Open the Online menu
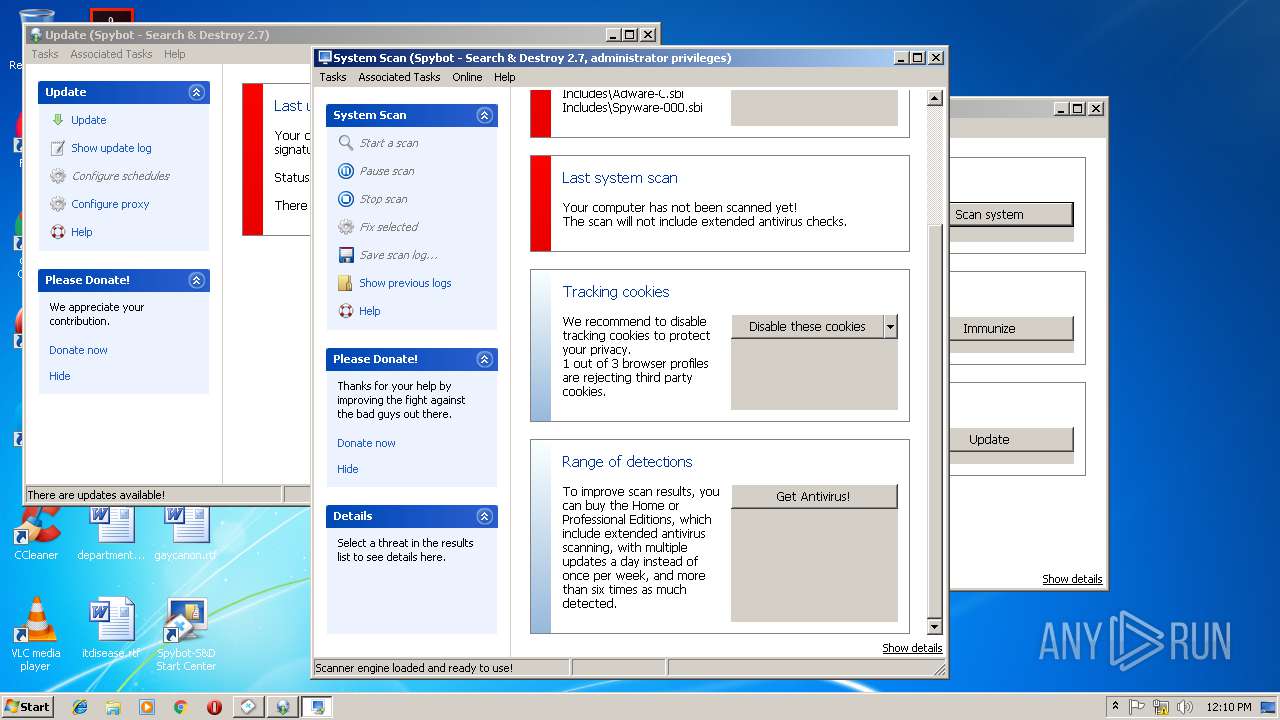This screenshot has width=1280, height=720. click(x=467, y=77)
